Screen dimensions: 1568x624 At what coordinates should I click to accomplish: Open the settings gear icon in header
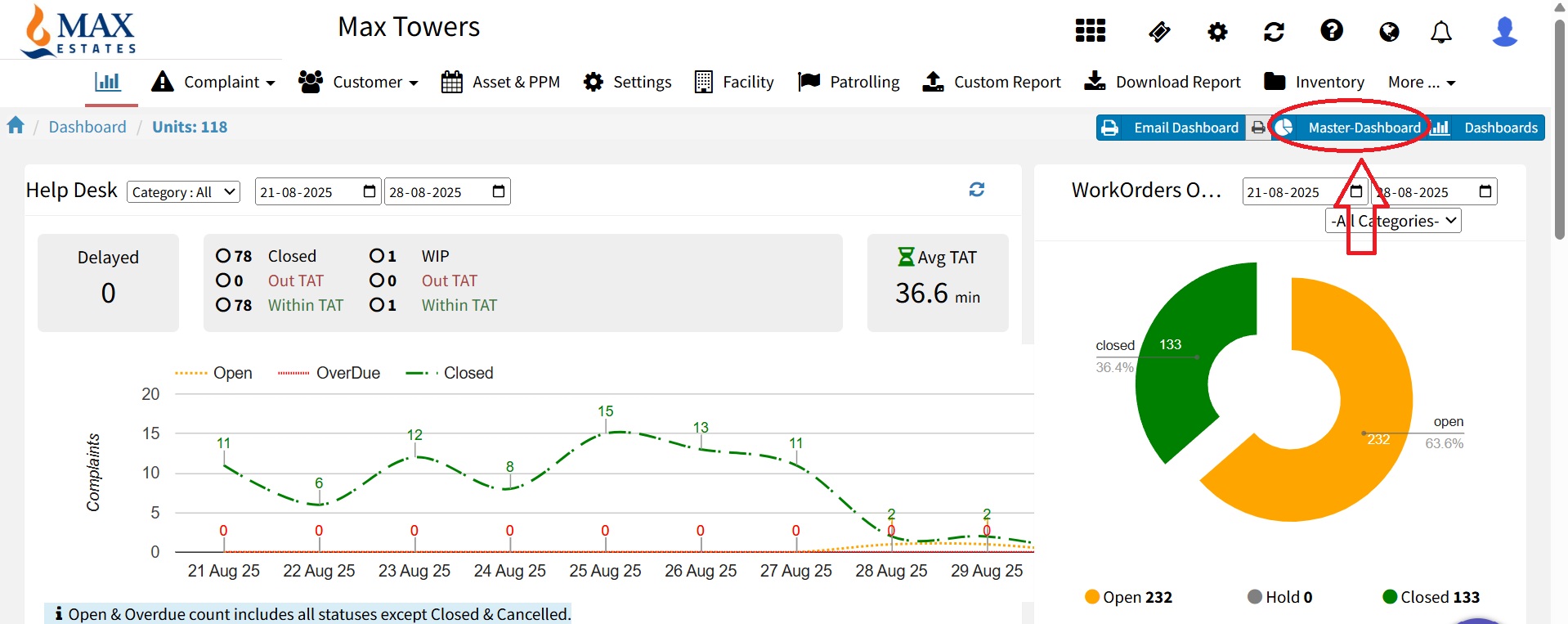point(1217,32)
